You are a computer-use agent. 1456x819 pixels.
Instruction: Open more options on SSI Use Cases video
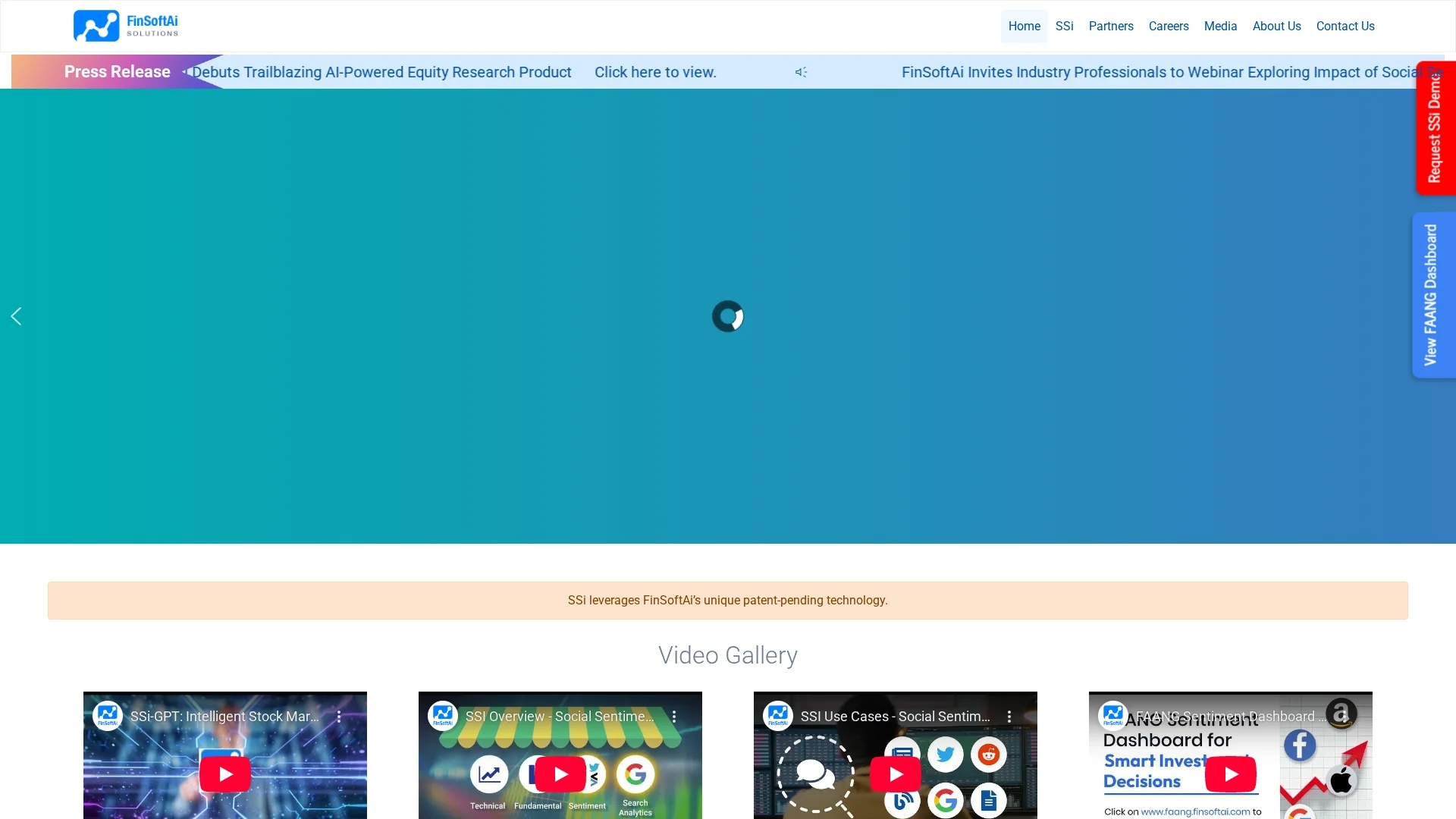click(x=1009, y=717)
